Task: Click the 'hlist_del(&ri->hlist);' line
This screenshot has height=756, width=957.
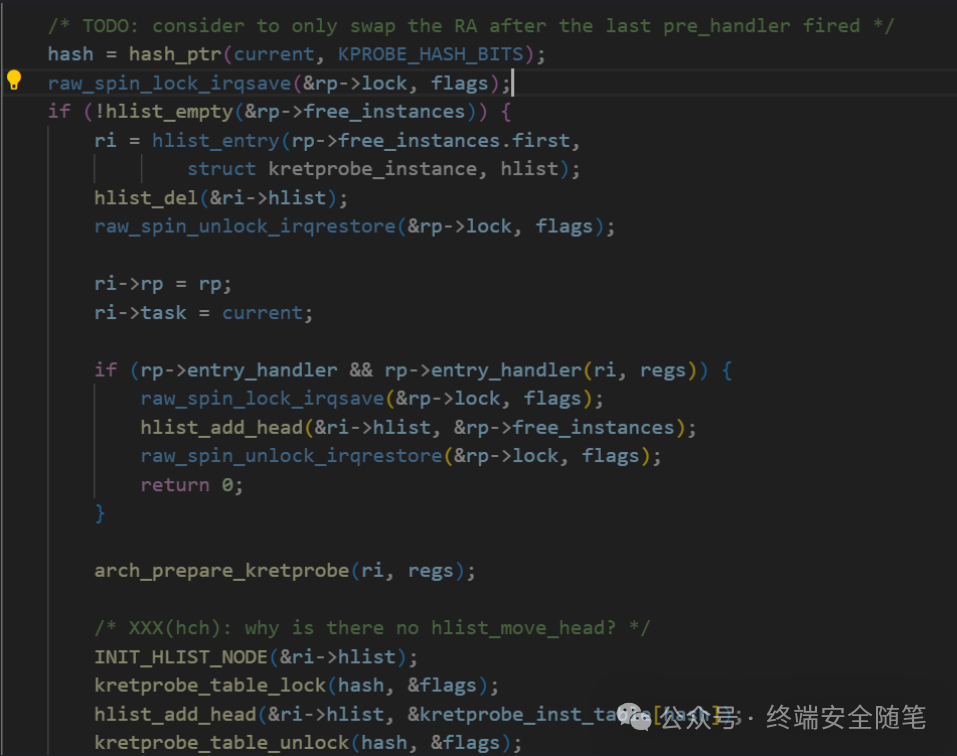Action: click(221, 198)
